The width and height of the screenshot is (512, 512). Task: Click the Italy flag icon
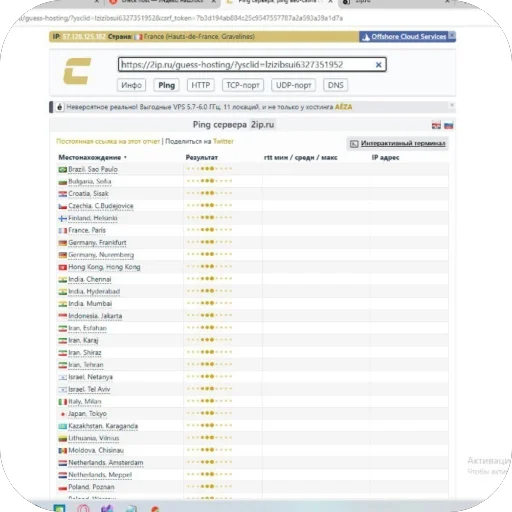point(63,402)
